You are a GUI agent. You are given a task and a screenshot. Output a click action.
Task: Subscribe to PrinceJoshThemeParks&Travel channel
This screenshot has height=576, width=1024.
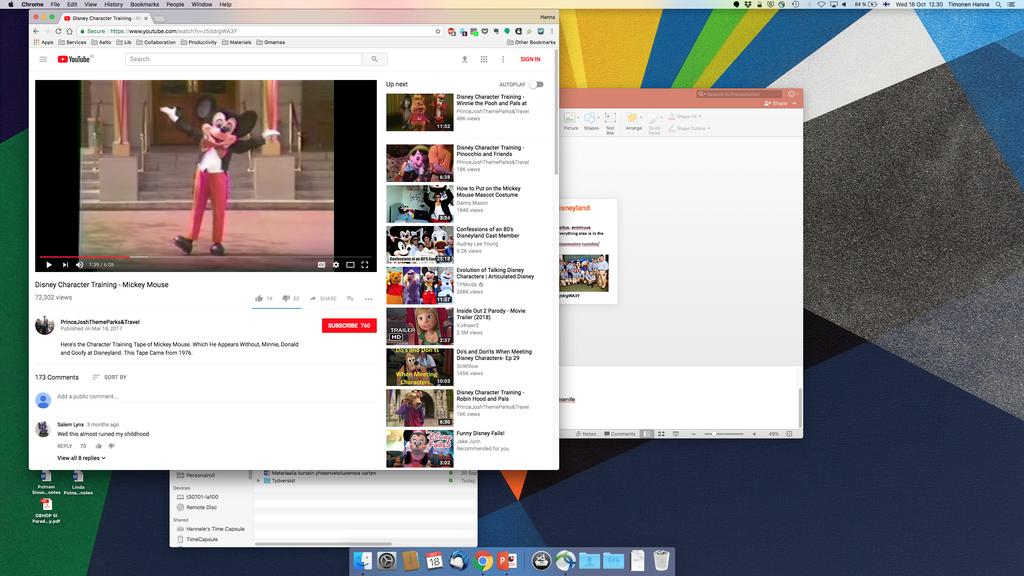click(x=349, y=325)
